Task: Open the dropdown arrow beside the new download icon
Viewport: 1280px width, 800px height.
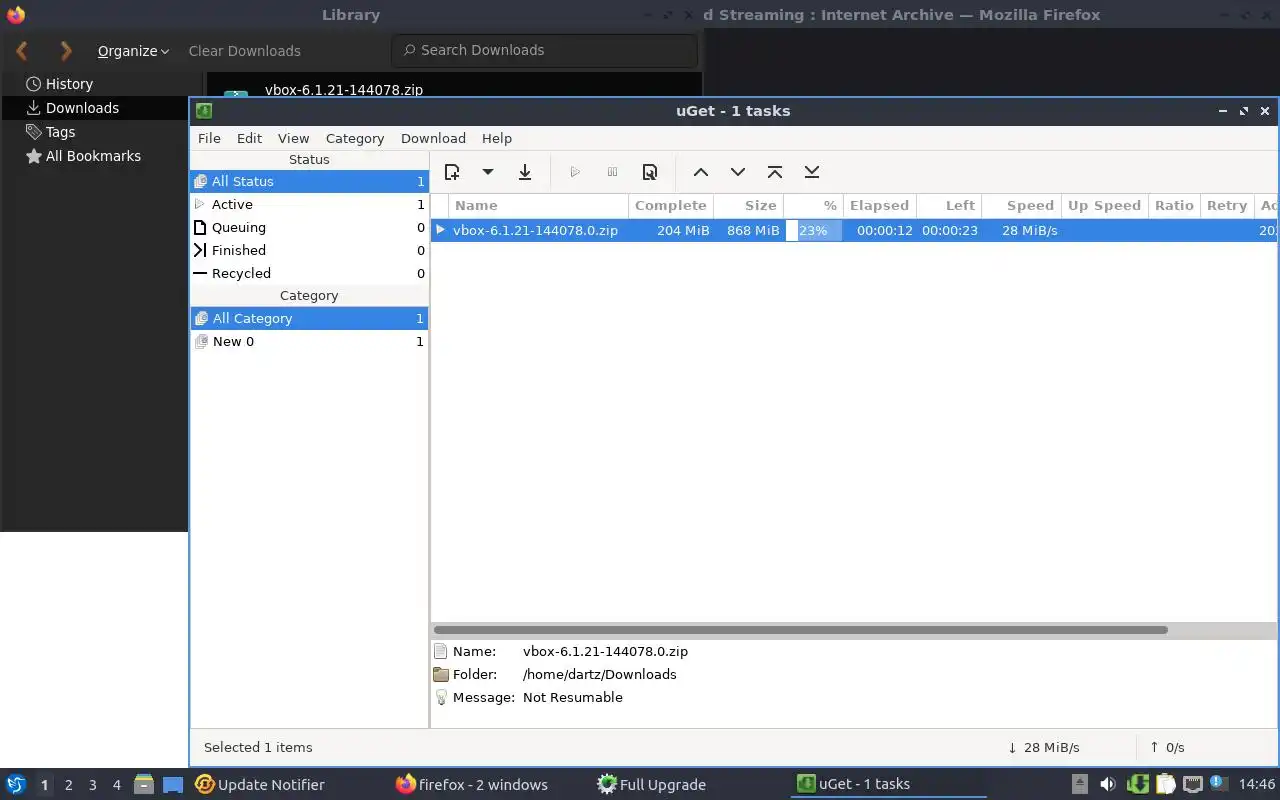Action: click(x=488, y=172)
